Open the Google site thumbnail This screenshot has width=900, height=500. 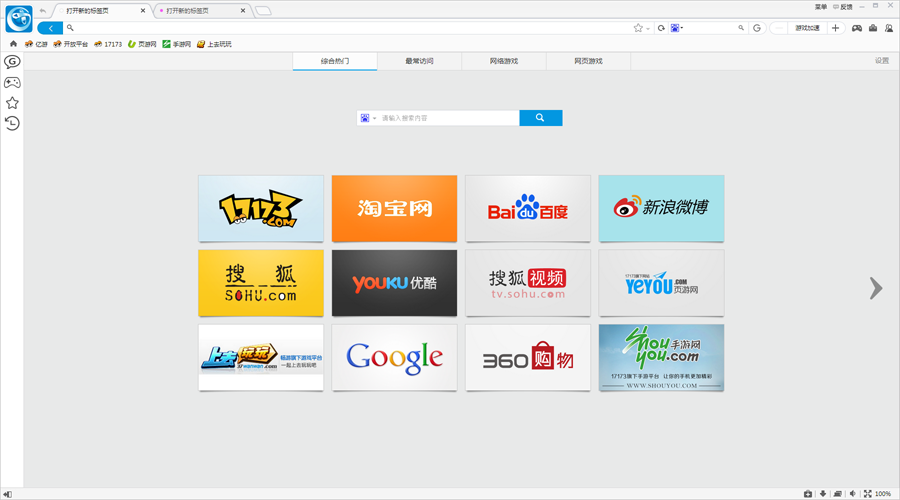point(394,357)
